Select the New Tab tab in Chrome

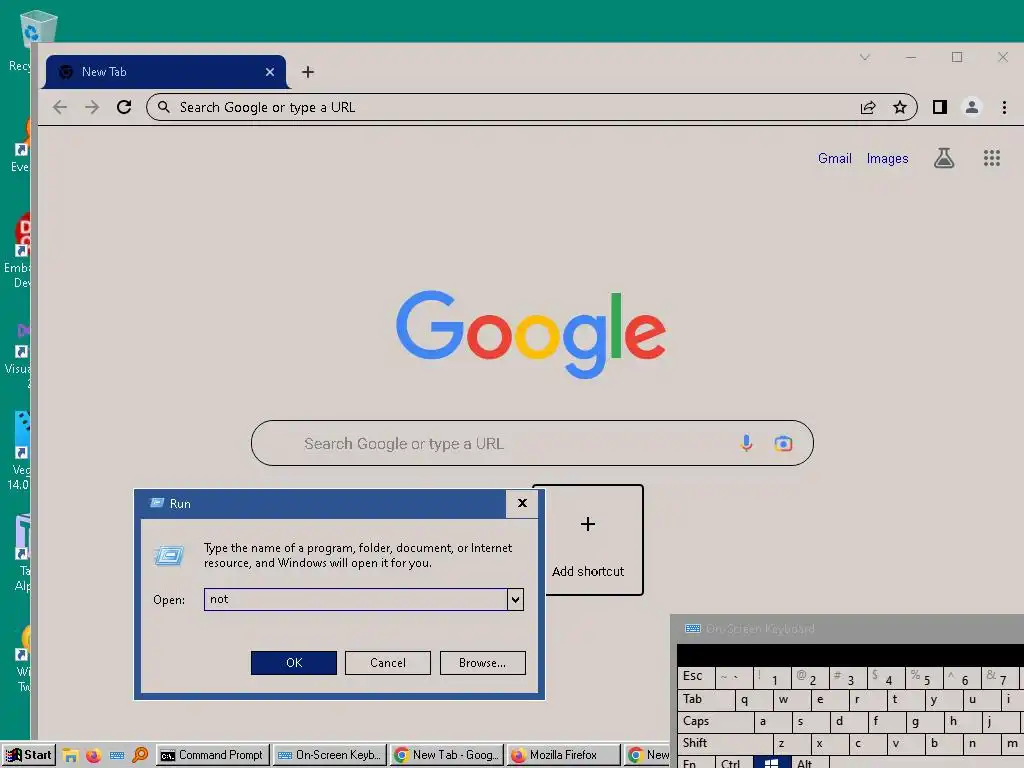[x=165, y=72]
